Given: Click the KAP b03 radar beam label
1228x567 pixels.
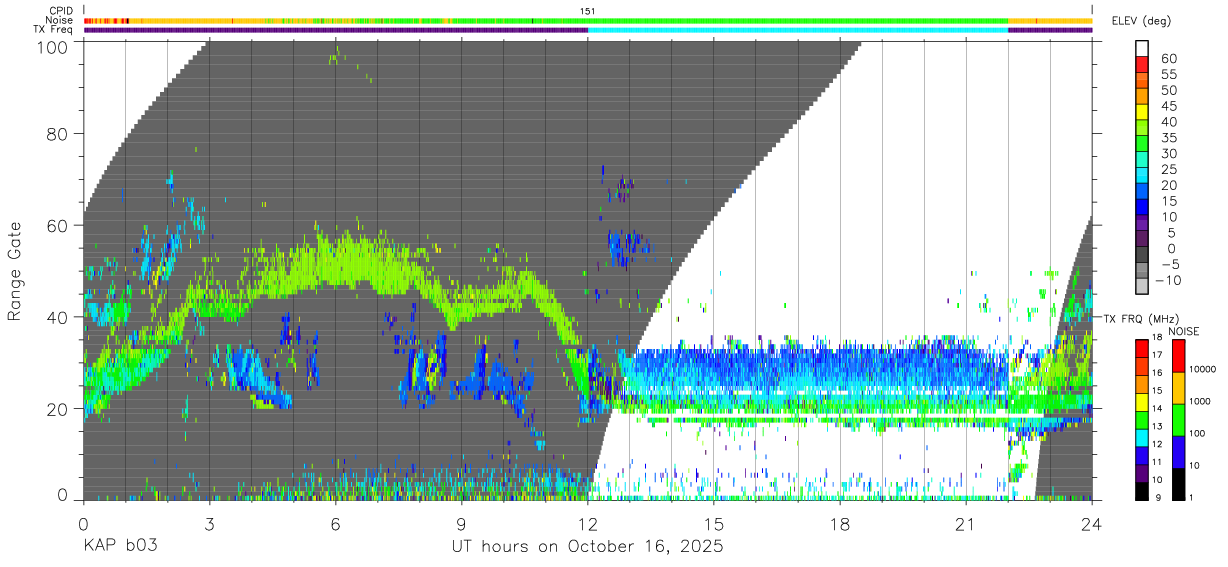Looking at the screenshot, I should click(x=119, y=547).
